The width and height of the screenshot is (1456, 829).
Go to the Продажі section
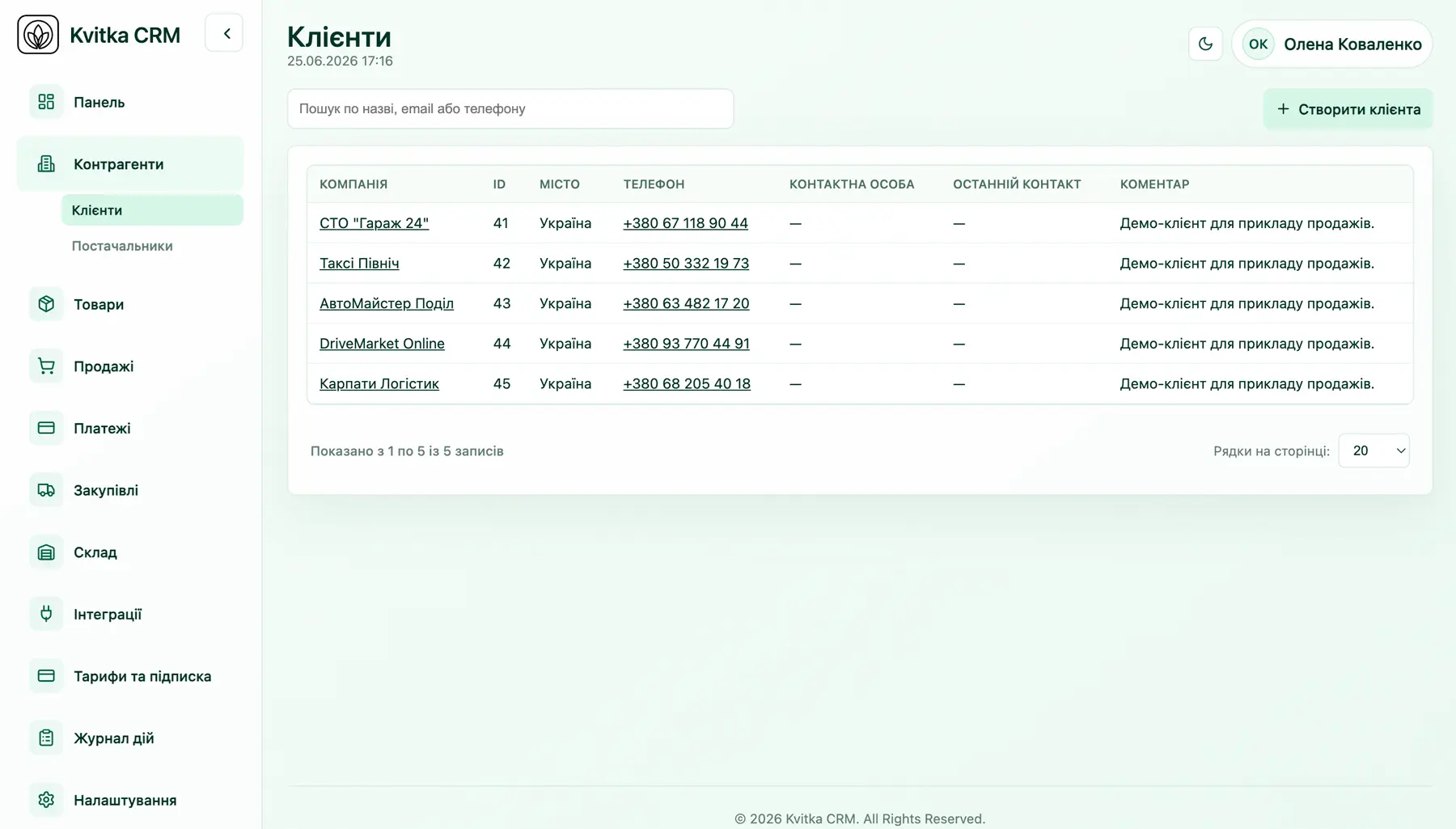(129, 366)
